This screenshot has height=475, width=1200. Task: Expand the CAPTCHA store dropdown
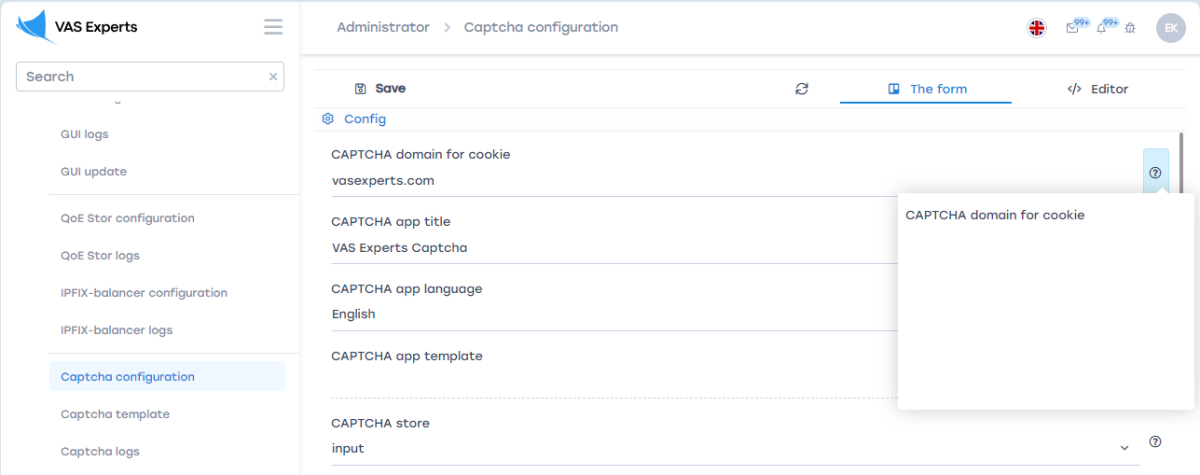pos(1124,448)
